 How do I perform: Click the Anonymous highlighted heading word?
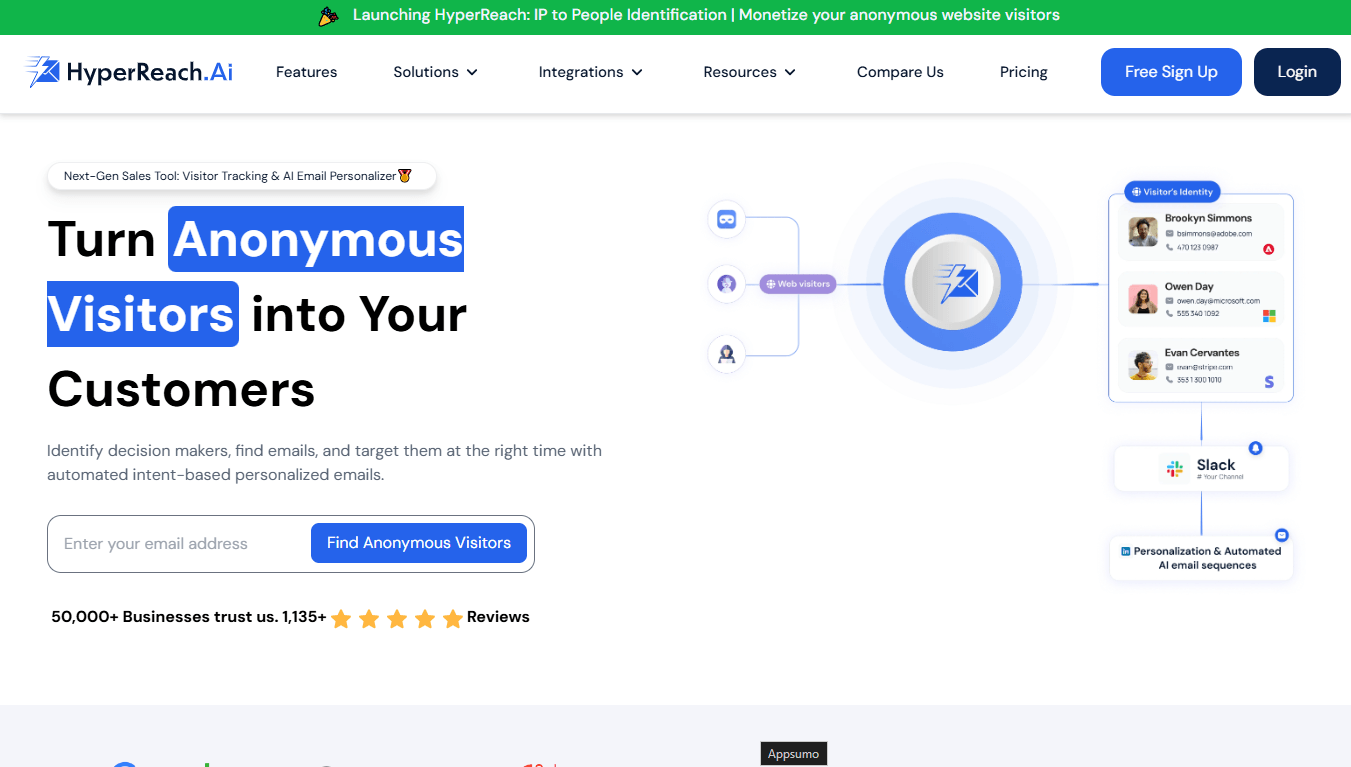point(316,239)
